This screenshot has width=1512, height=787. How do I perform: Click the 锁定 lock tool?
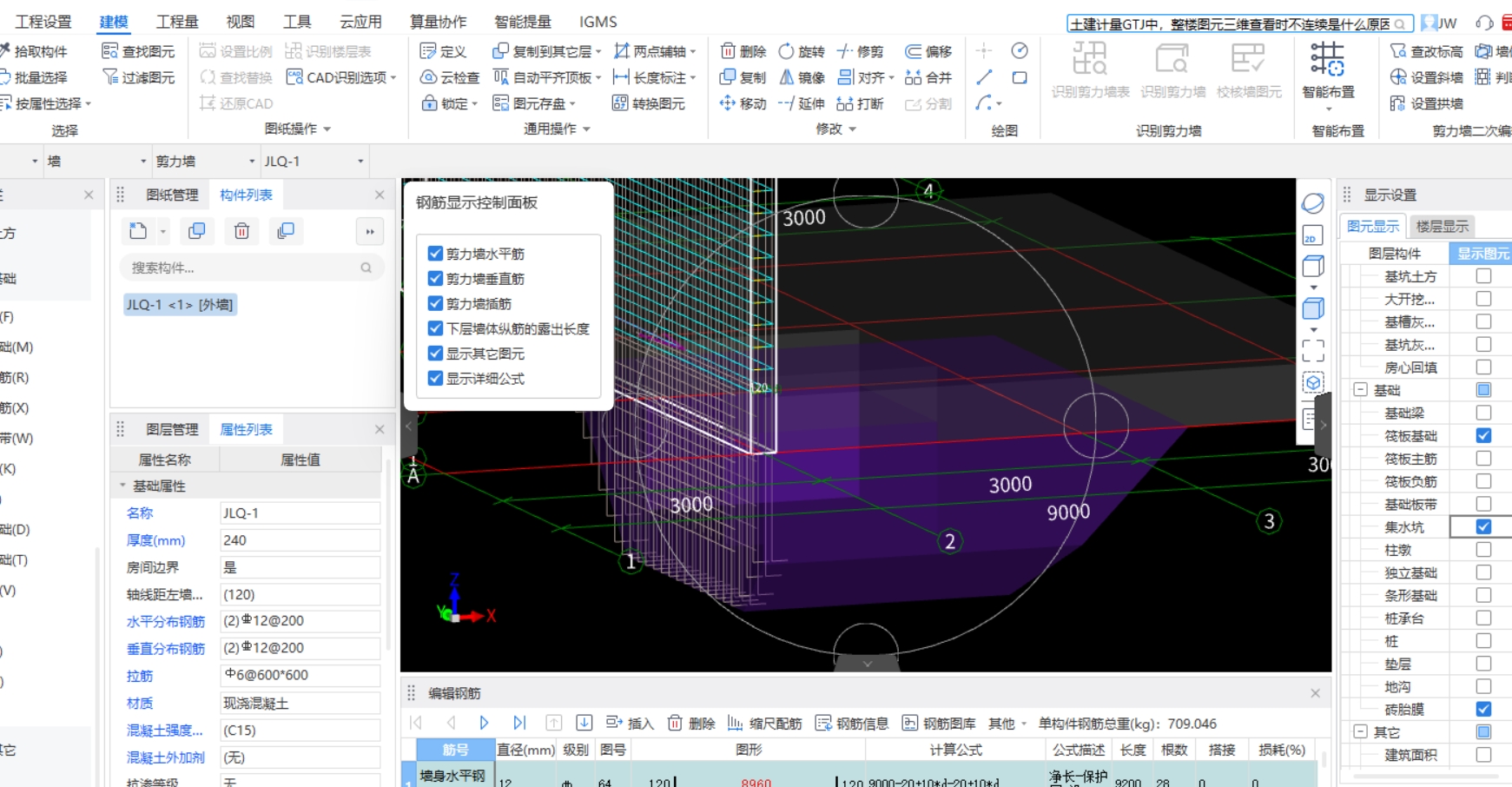coord(449,103)
